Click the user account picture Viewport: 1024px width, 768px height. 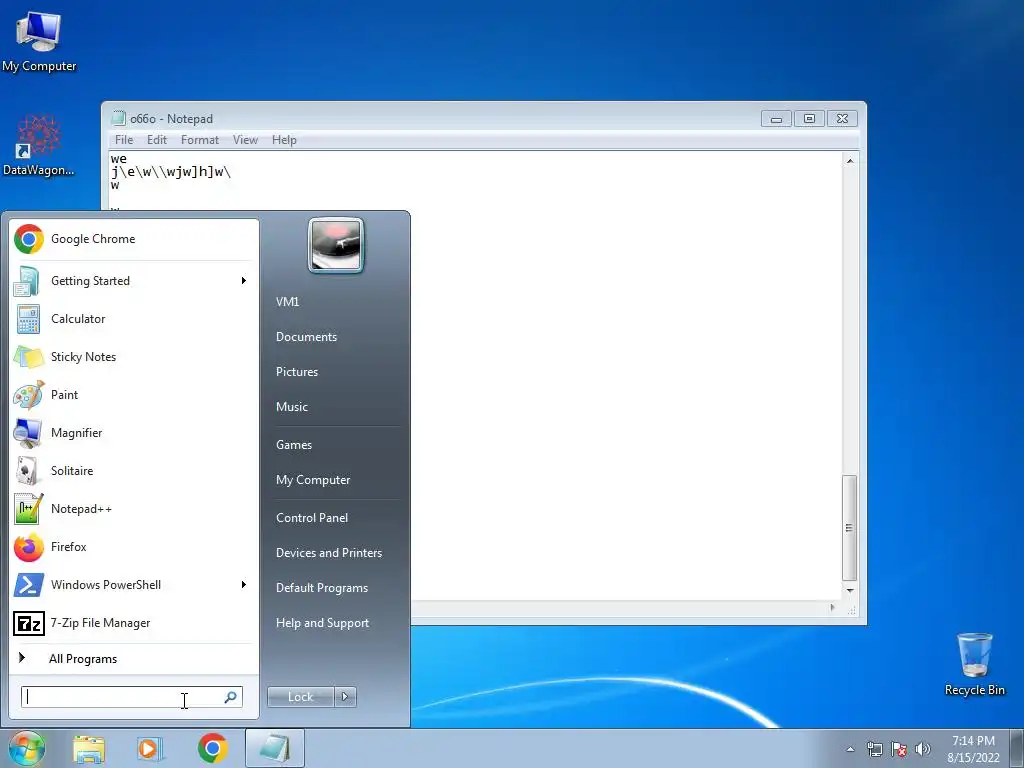point(336,245)
